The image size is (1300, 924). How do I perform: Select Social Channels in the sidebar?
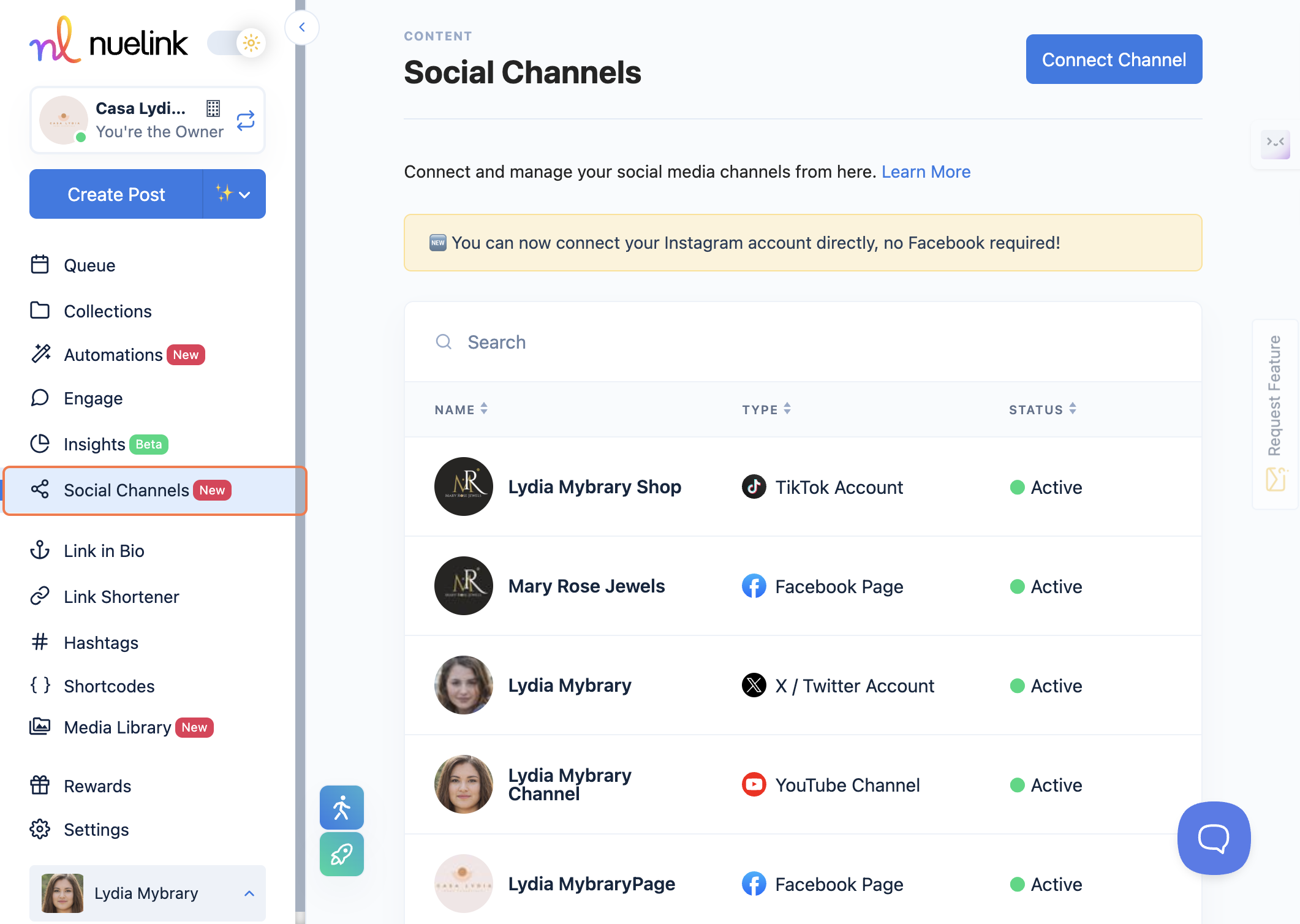click(x=154, y=490)
